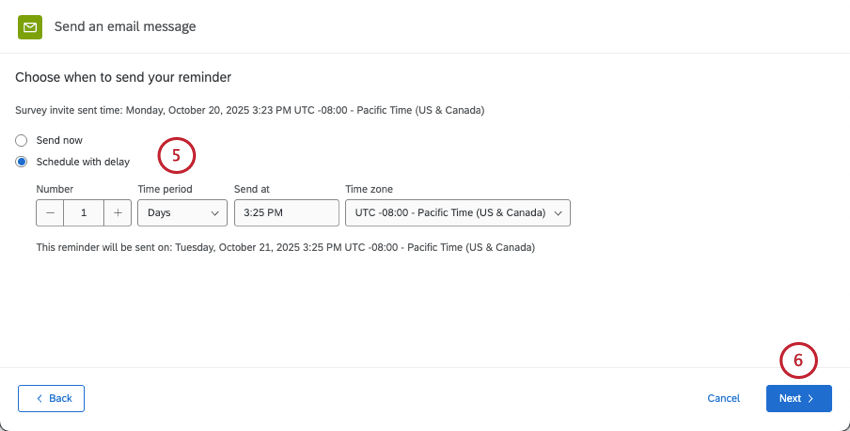
Task: Click the Send an email message title
Action: (x=125, y=27)
